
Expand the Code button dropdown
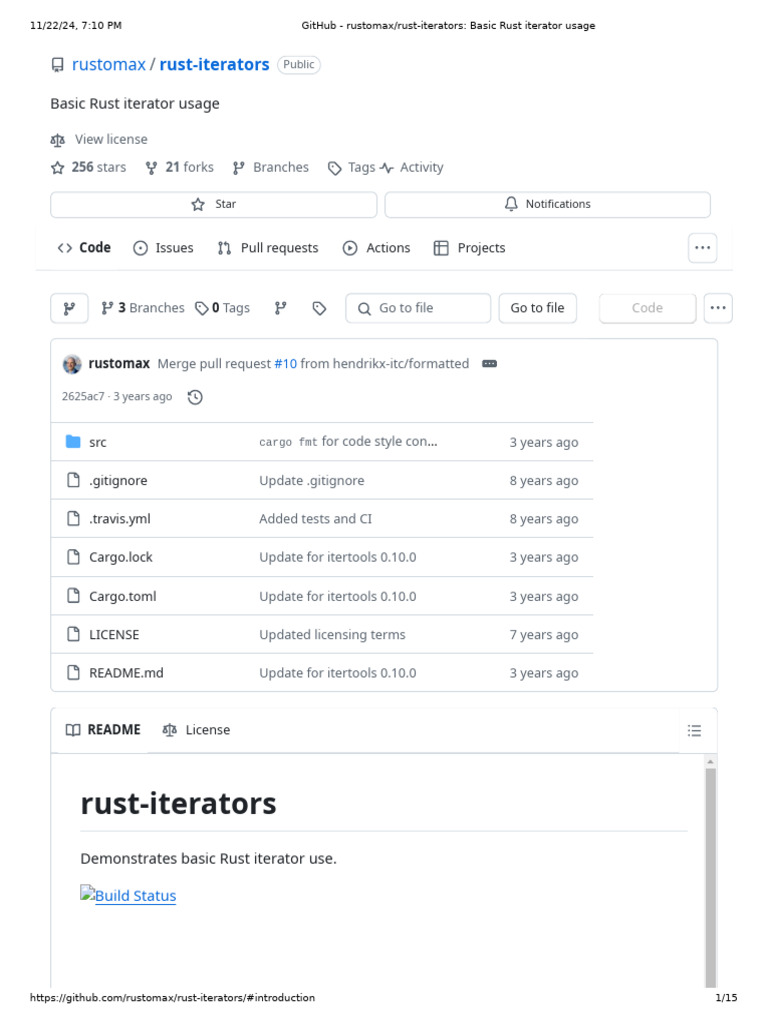[x=647, y=308]
